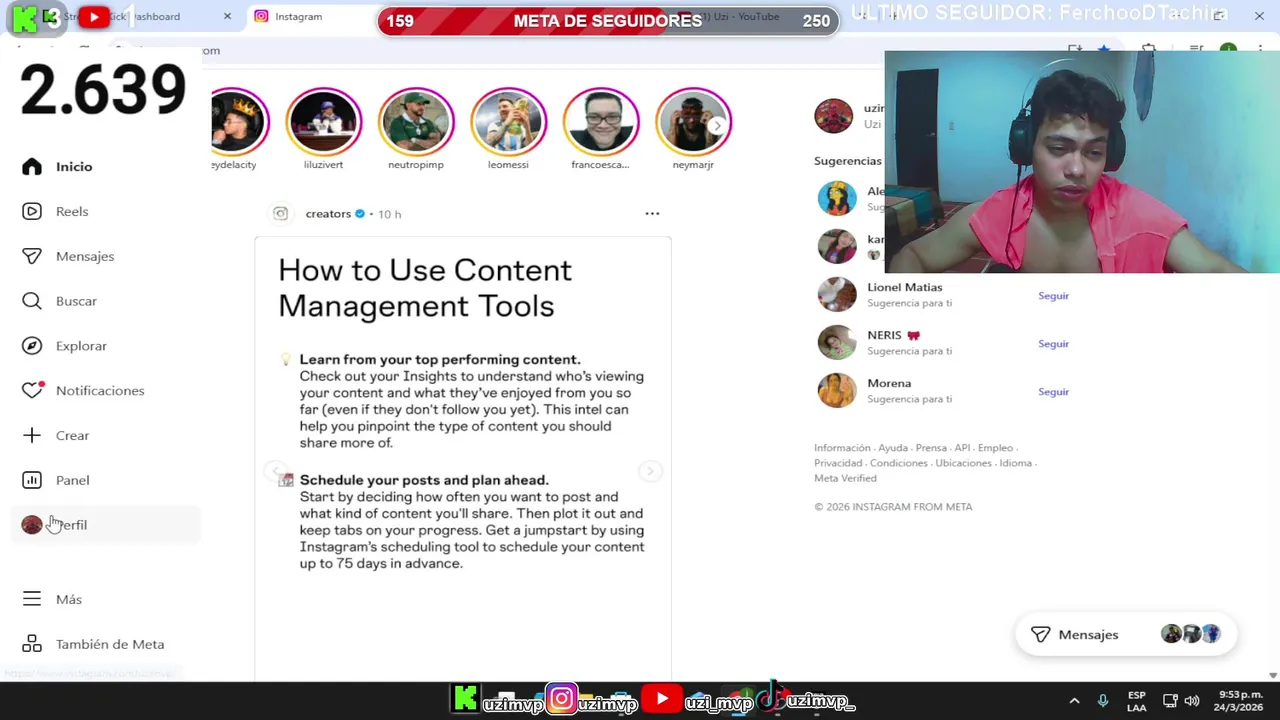1280x720 pixels.
Task: Open Mensajes paper-plane icon in sidebar
Action: (x=32, y=256)
